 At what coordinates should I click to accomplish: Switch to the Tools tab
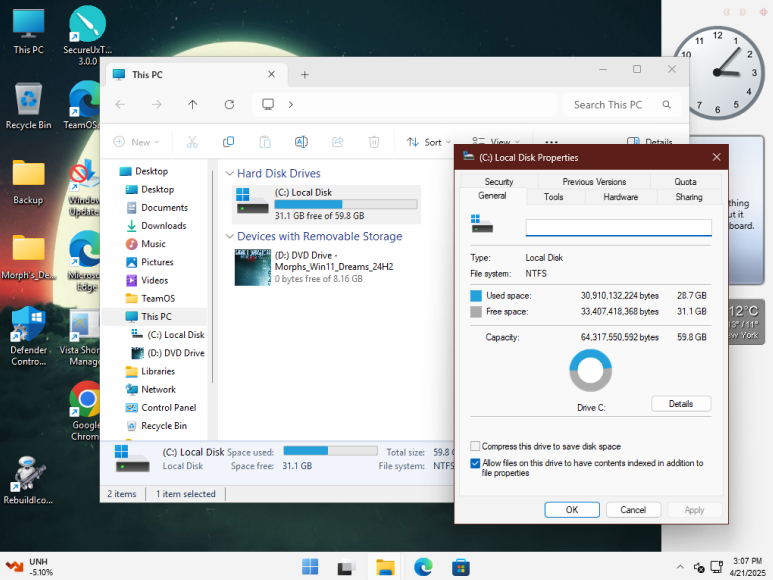click(553, 197)
